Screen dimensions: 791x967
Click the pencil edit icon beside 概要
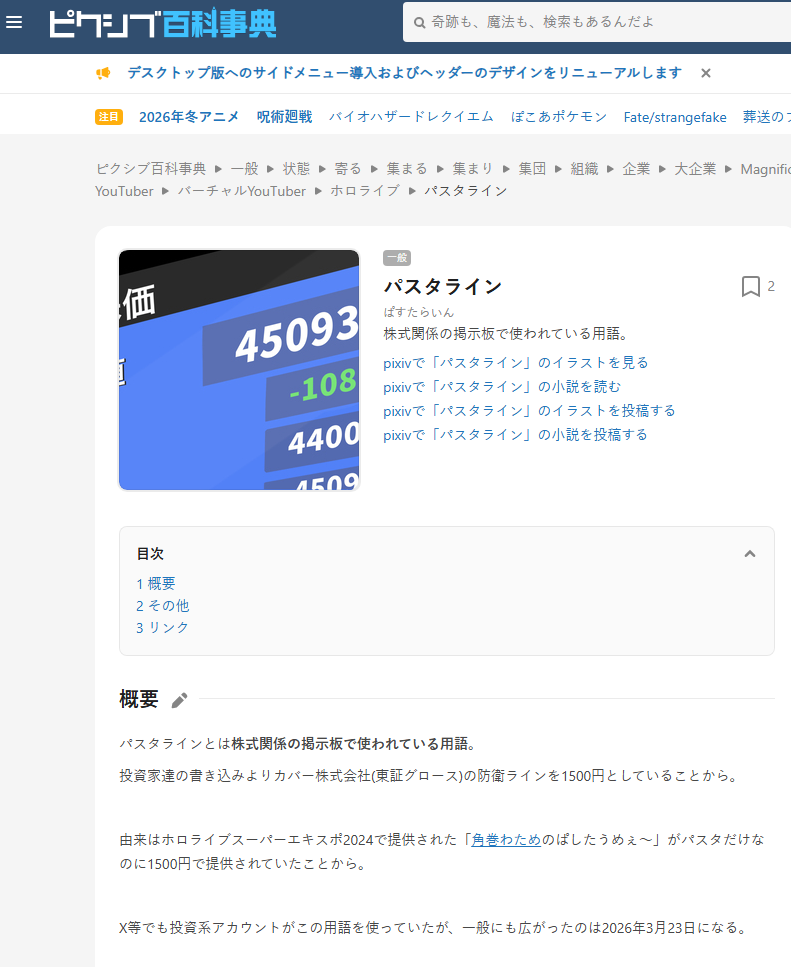click(x=179, y=700)
